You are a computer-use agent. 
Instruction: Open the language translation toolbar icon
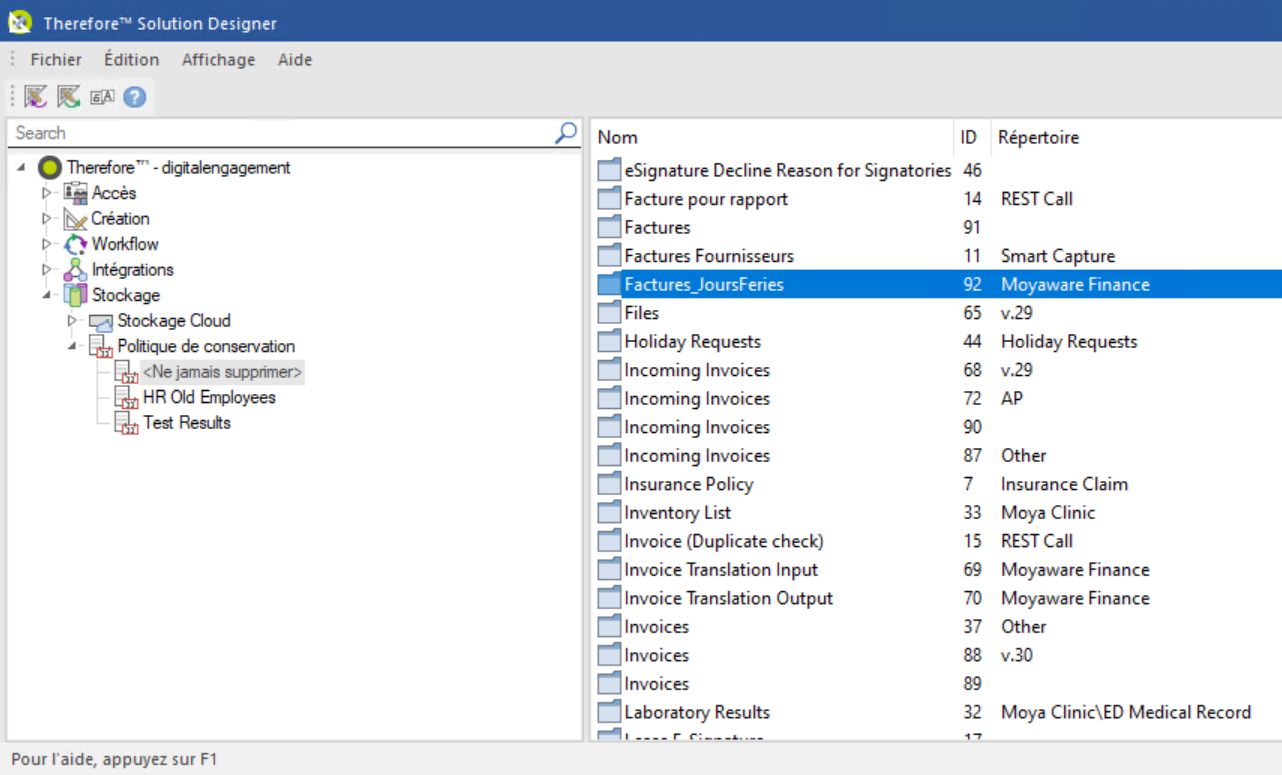click(101, 96)
